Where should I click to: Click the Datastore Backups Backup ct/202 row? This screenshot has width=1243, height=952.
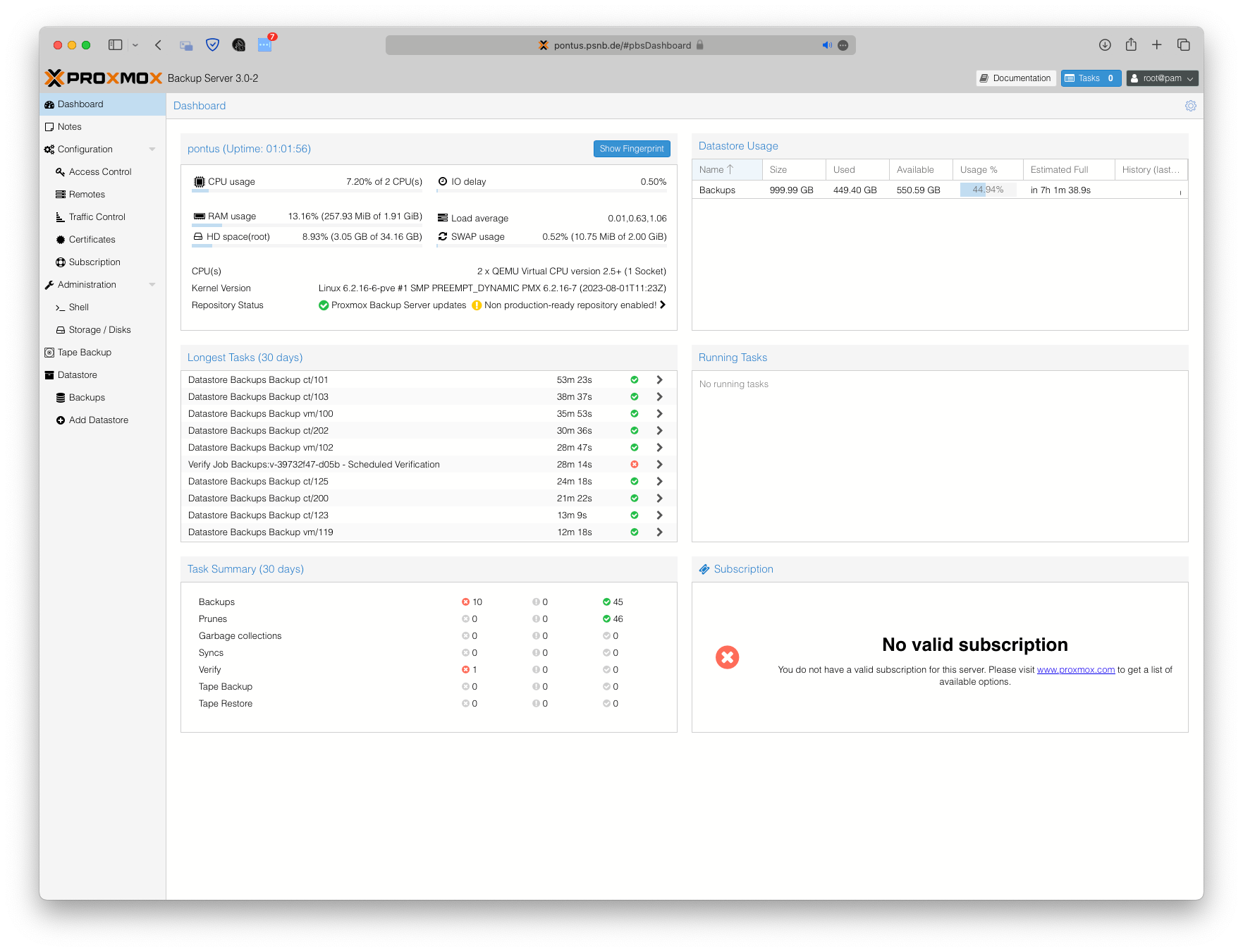click(429, 430)
